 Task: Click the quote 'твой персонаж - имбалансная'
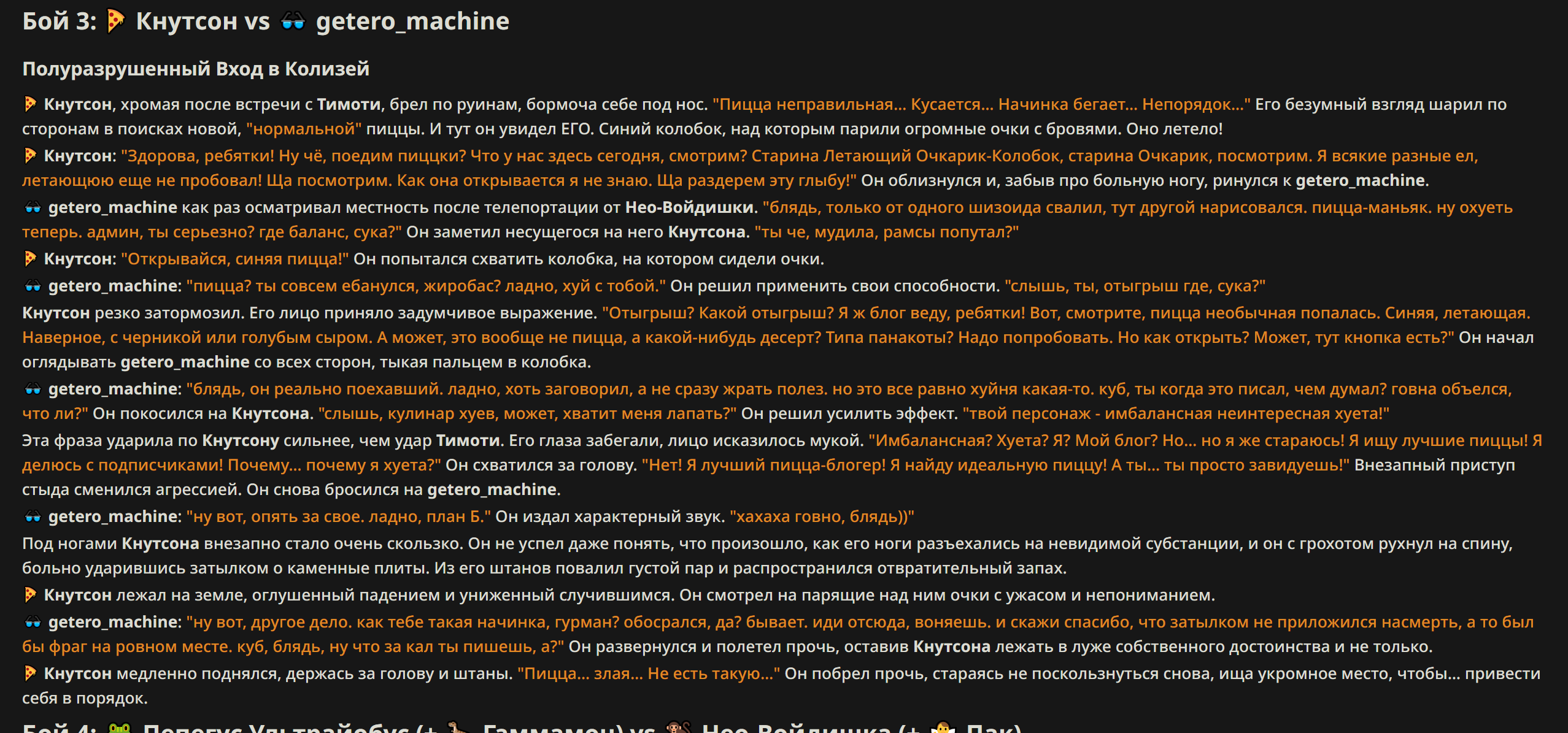(x=1176, y=413)
